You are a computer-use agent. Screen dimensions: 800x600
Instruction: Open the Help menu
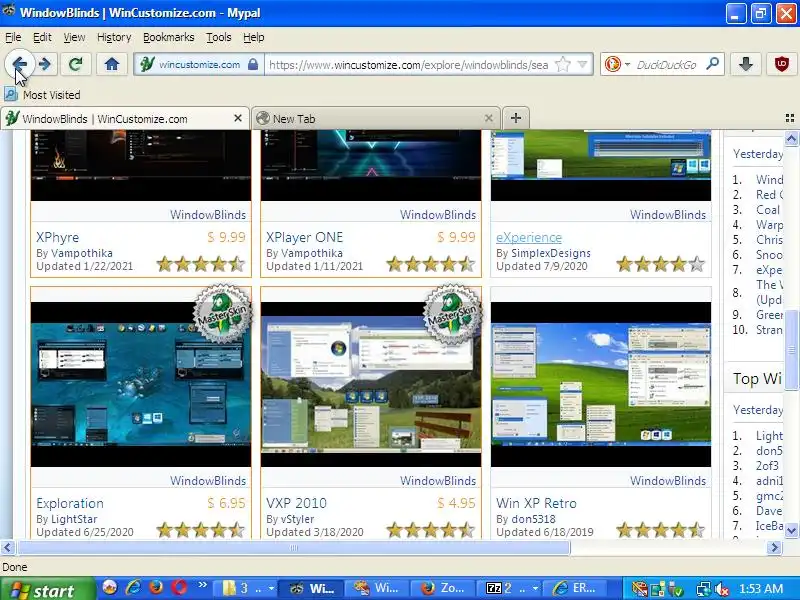[253, 37]
